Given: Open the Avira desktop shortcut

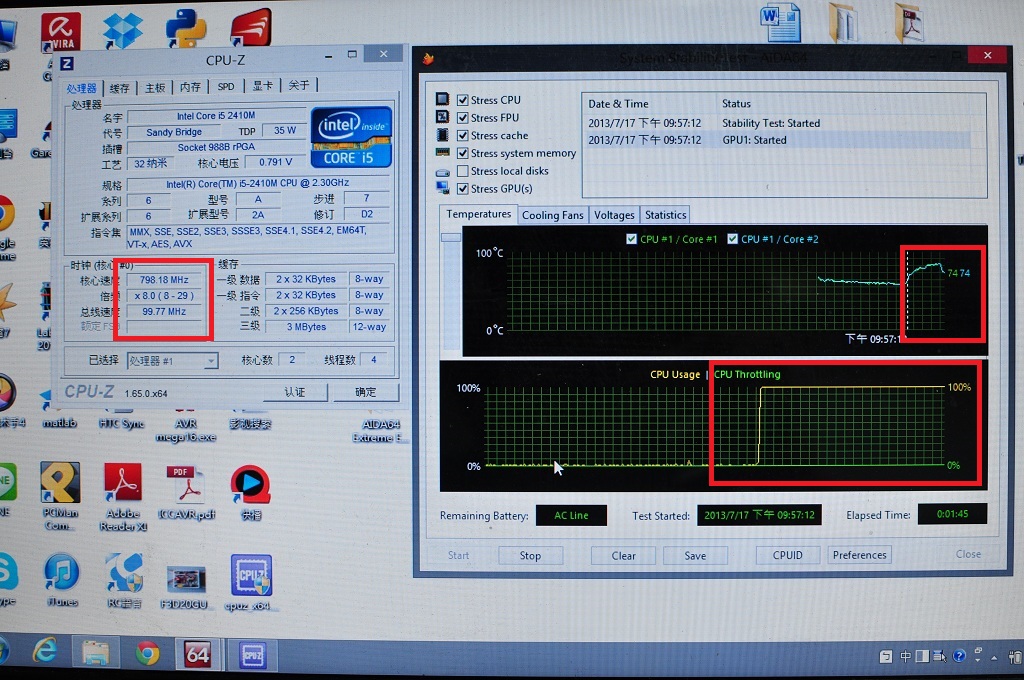Looking at the screenshot, I should (x=61, y=31).
